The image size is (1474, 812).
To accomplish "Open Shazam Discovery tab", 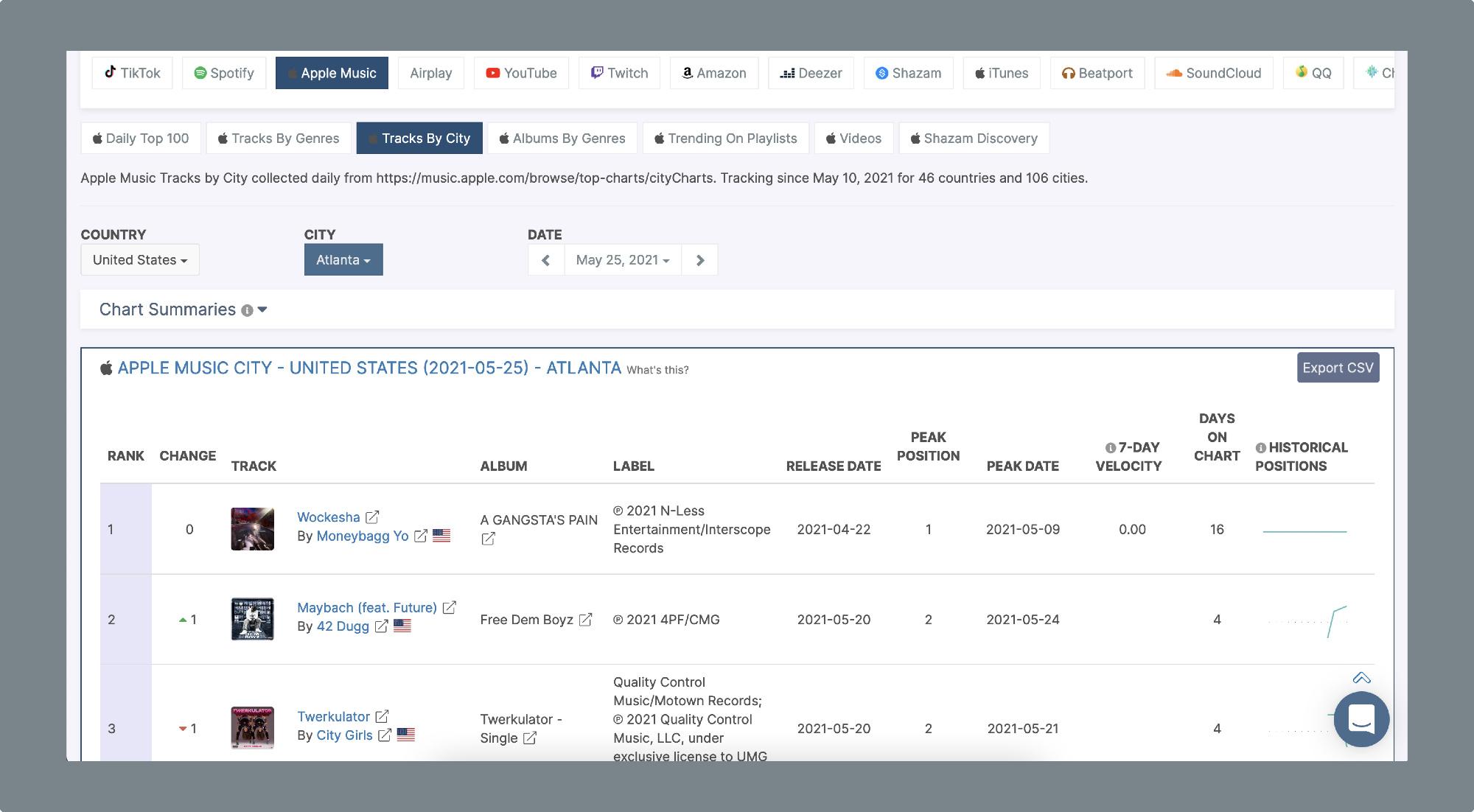I will click(974, 138).
